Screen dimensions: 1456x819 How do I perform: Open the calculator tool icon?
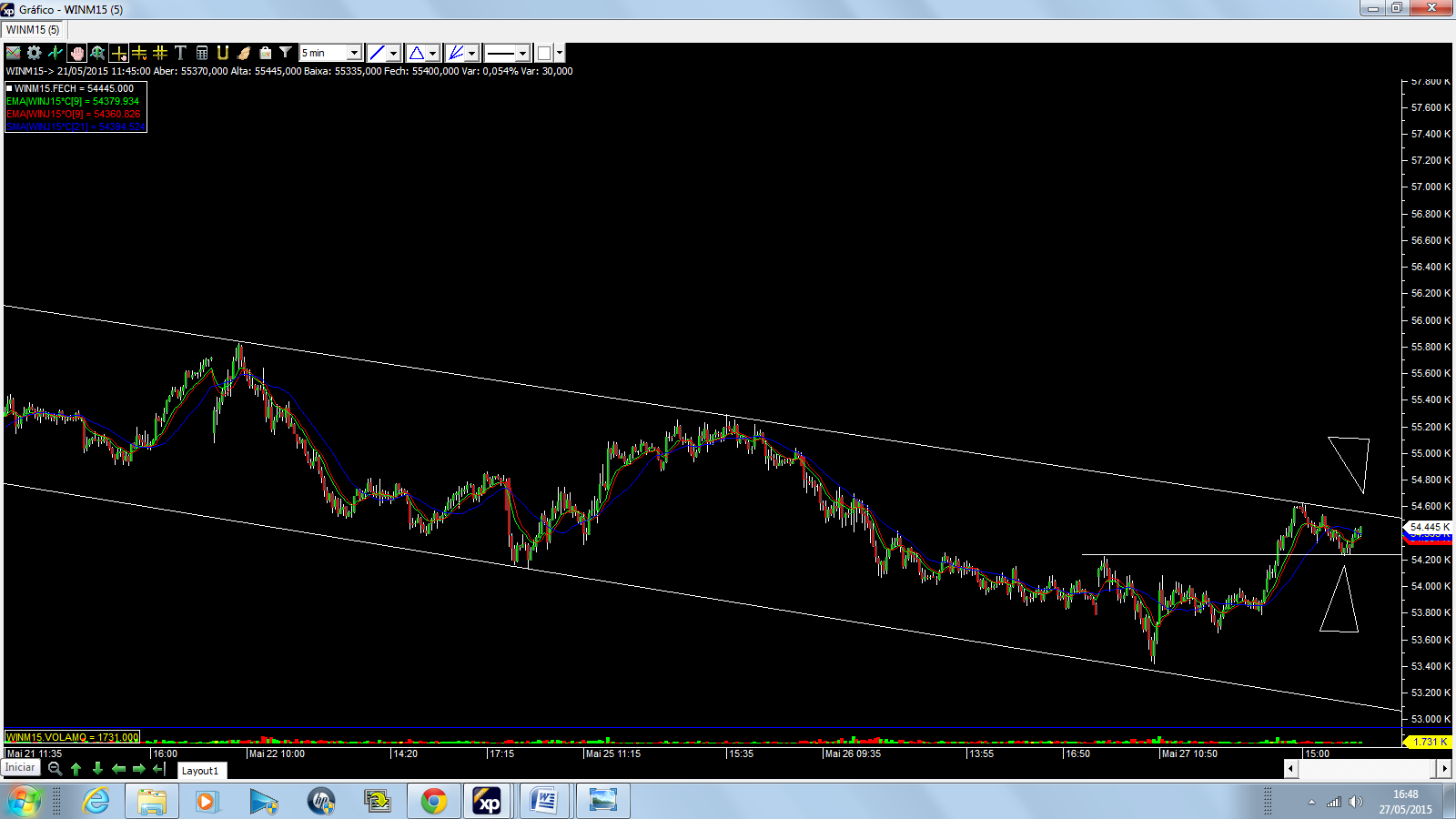click(x=202, y=53)
